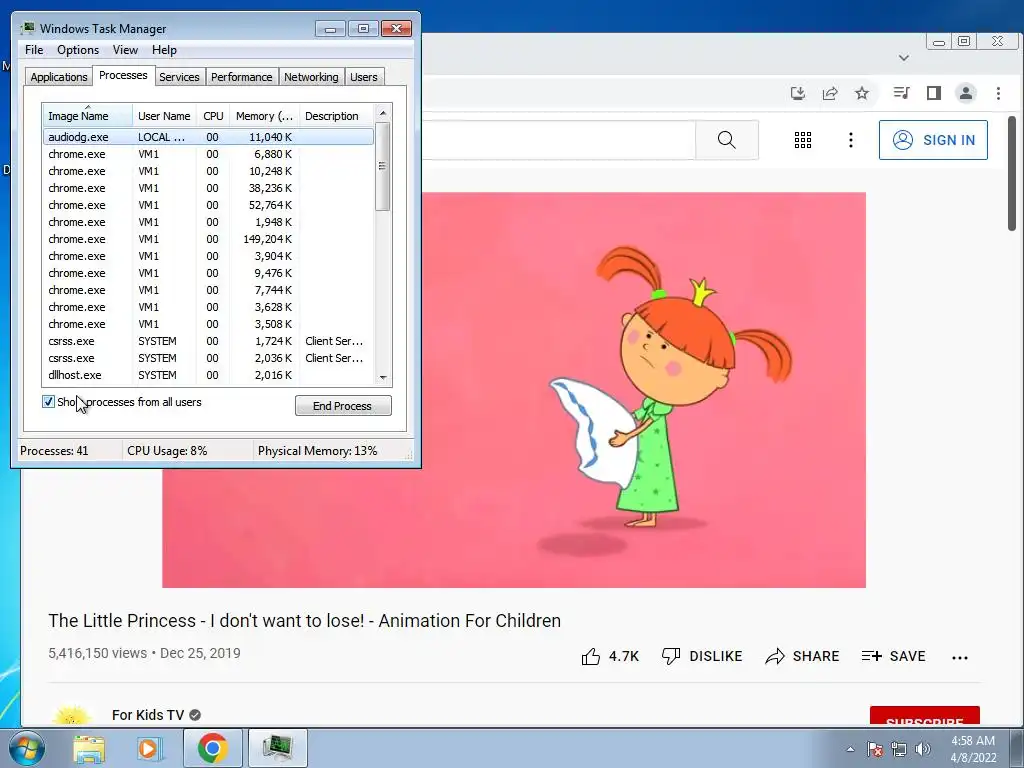Click the Task Manager taskbar icon

click(277, 748)
